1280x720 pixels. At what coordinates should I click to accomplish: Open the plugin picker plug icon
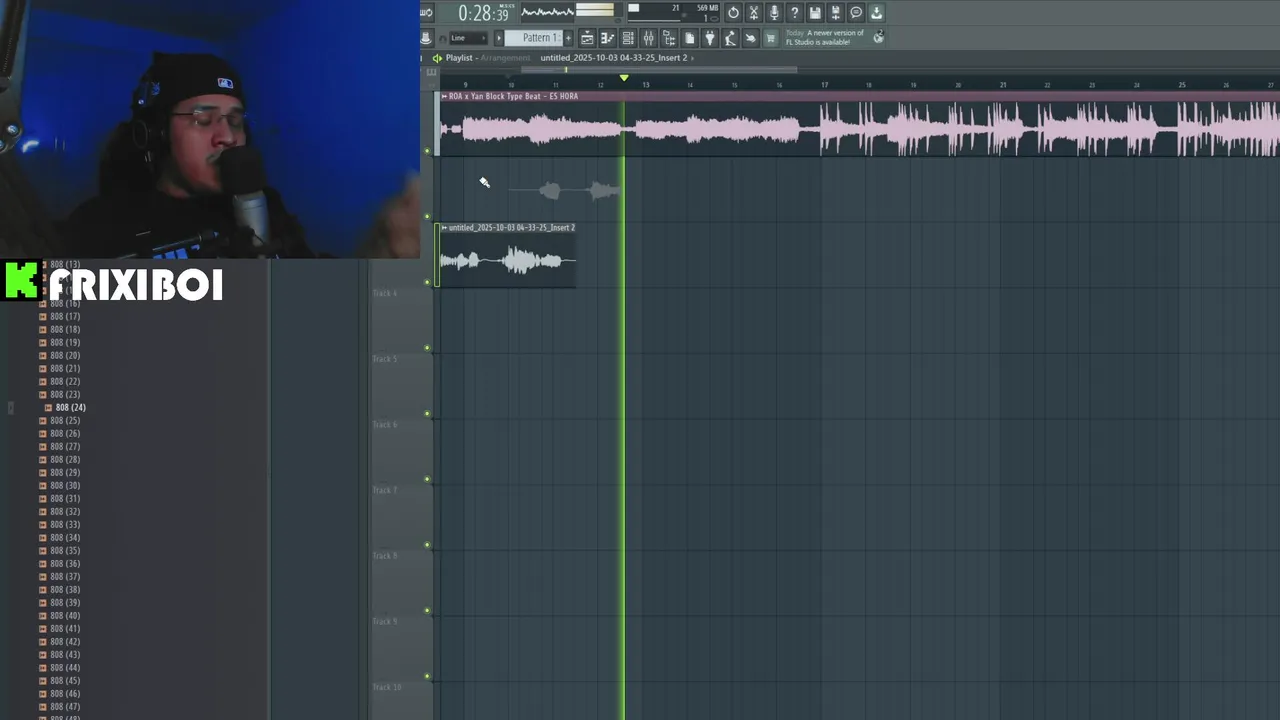[x=710, y=38]
